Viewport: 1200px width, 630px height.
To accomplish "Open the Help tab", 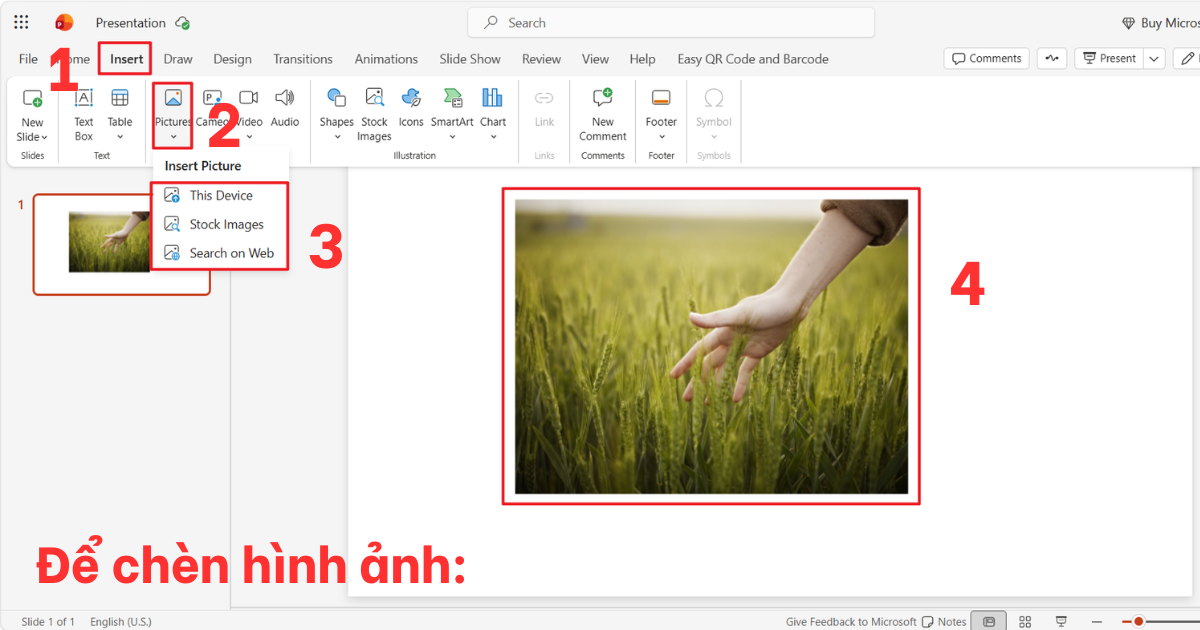I will coord(643,59).
